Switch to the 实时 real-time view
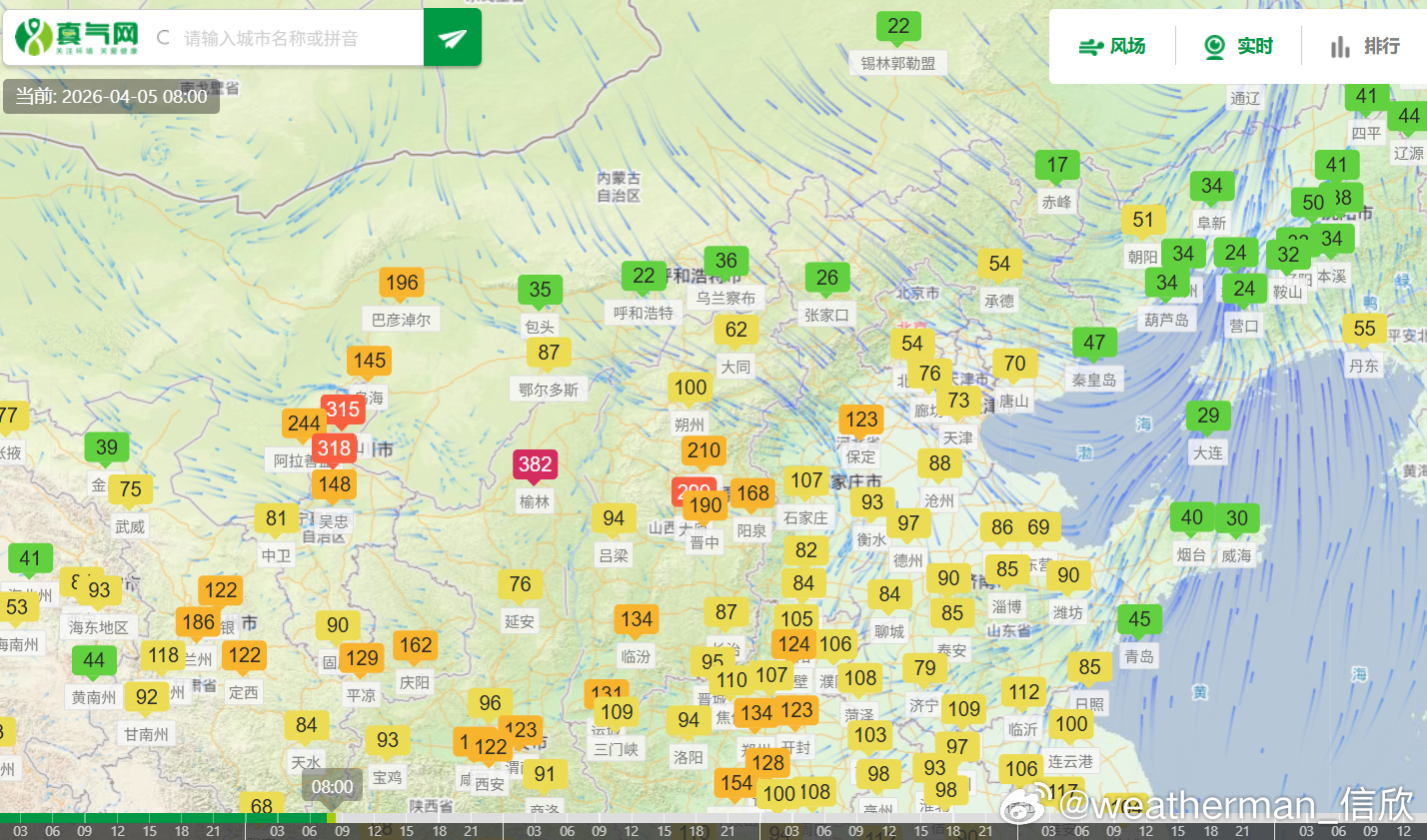 click(x=1238, y=46)
